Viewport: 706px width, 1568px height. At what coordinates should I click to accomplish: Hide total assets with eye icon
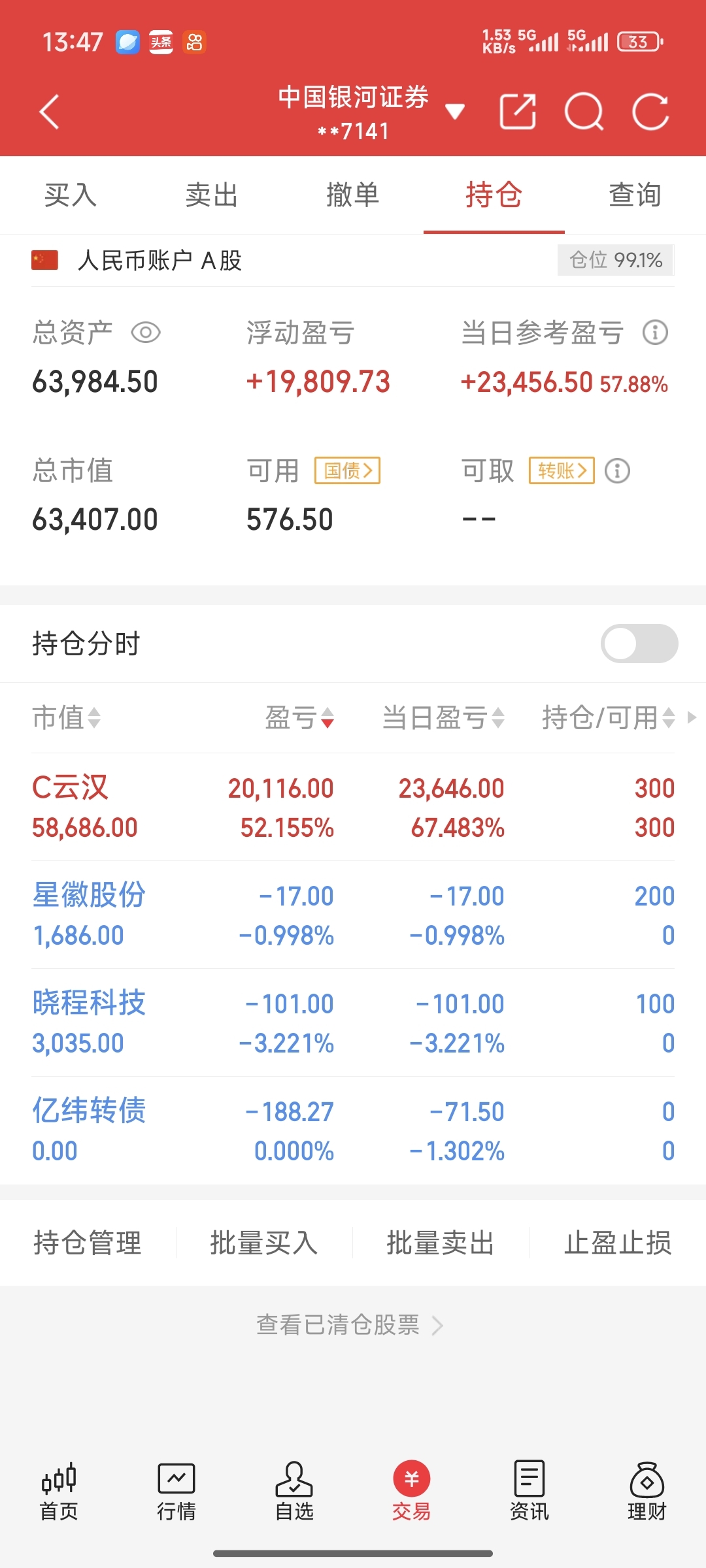coord(146,333)
